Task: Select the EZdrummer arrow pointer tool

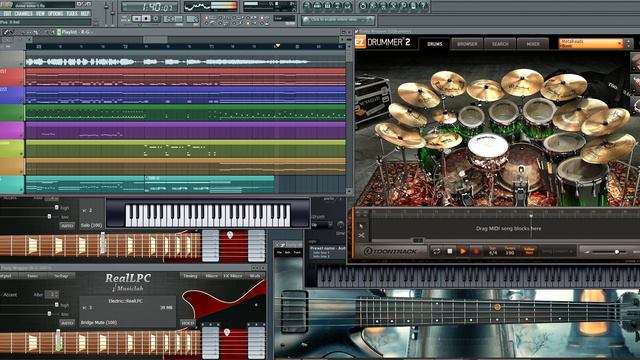Action: pos(361,226)
